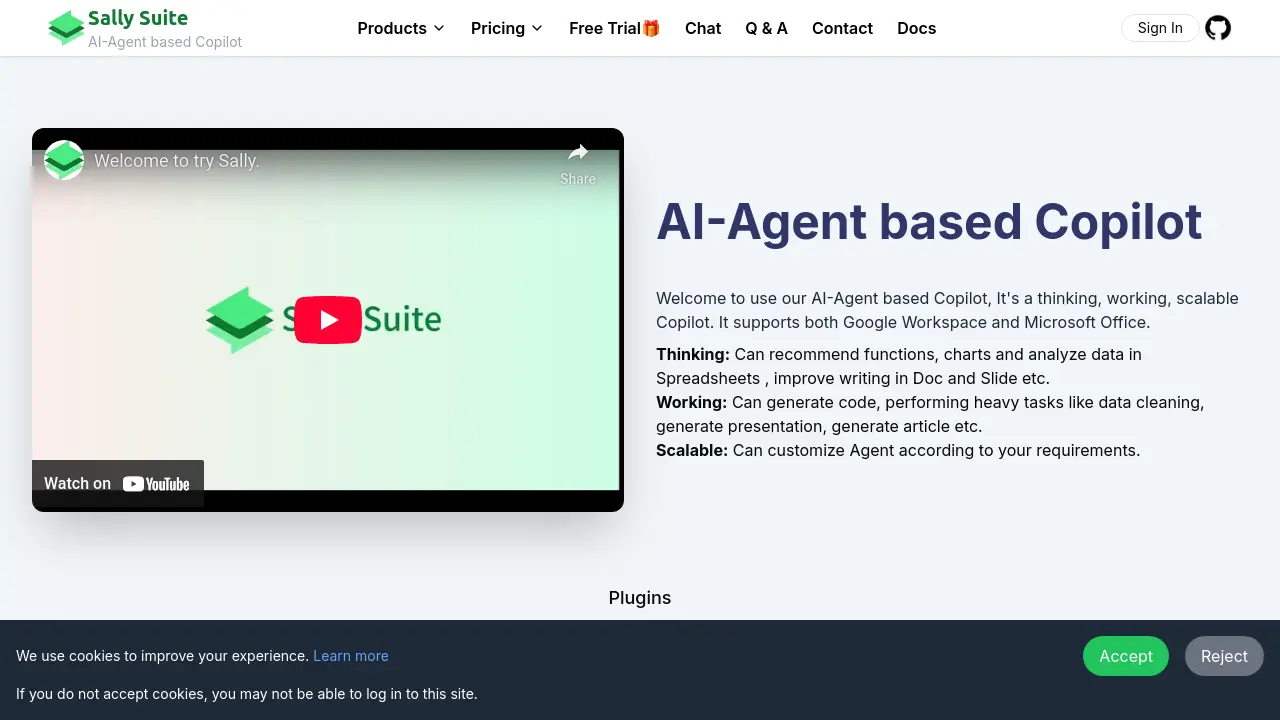The width and height of the screenshot is (1280, 720).
Task: Play the YouTube video
Action: (x=328, y=320)
